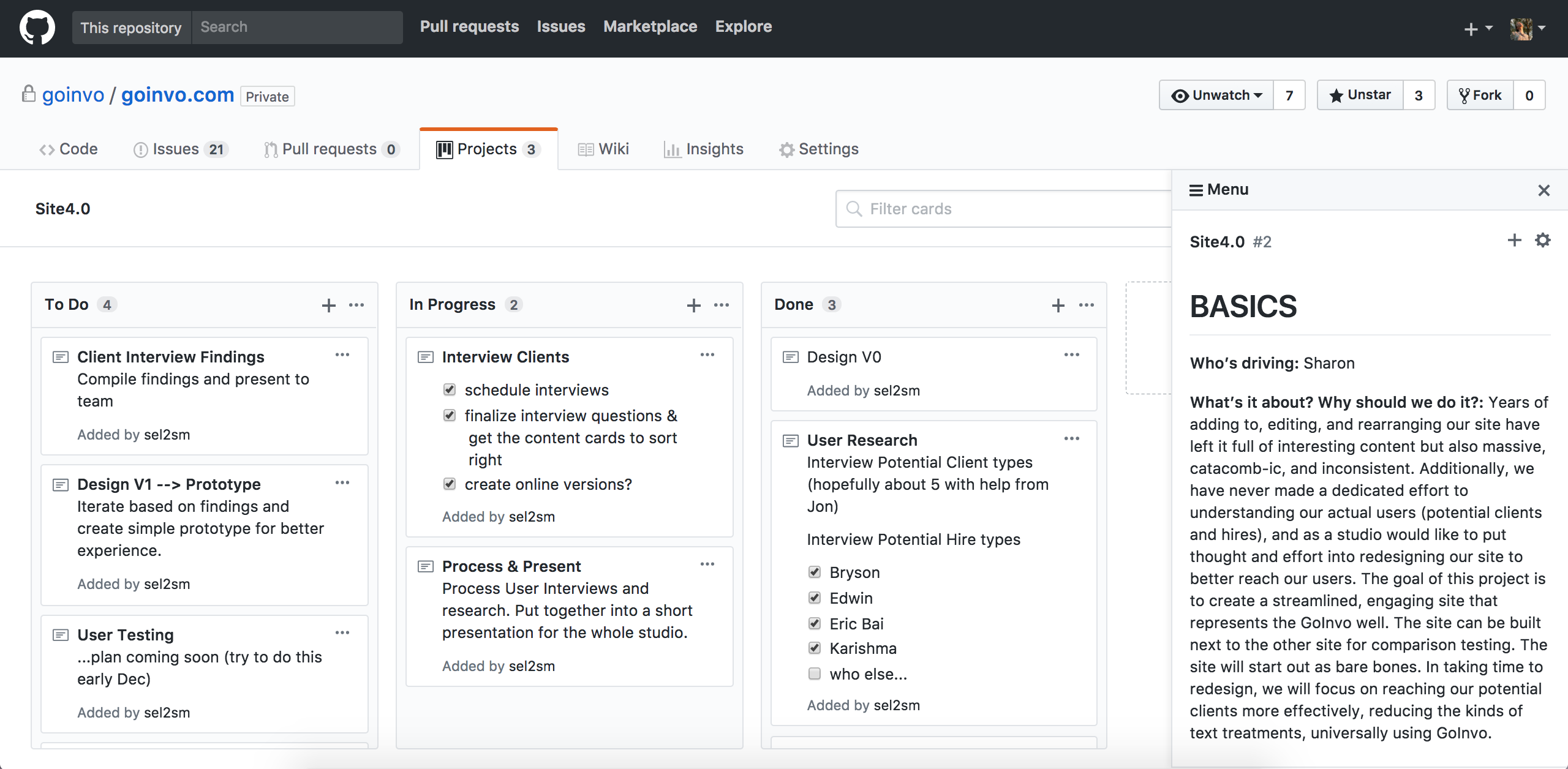
Task: Click the GitHub Octocat logo
Action: pos(37,28)
